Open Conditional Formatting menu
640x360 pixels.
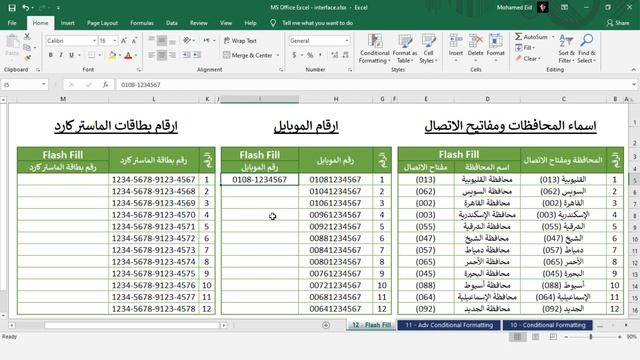tap(375, 49)
